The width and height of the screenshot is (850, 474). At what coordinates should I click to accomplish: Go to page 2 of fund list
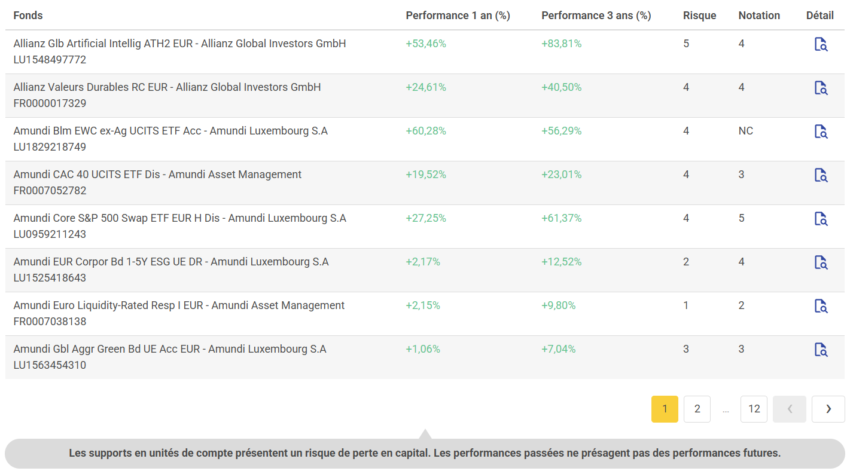[696, 409]
